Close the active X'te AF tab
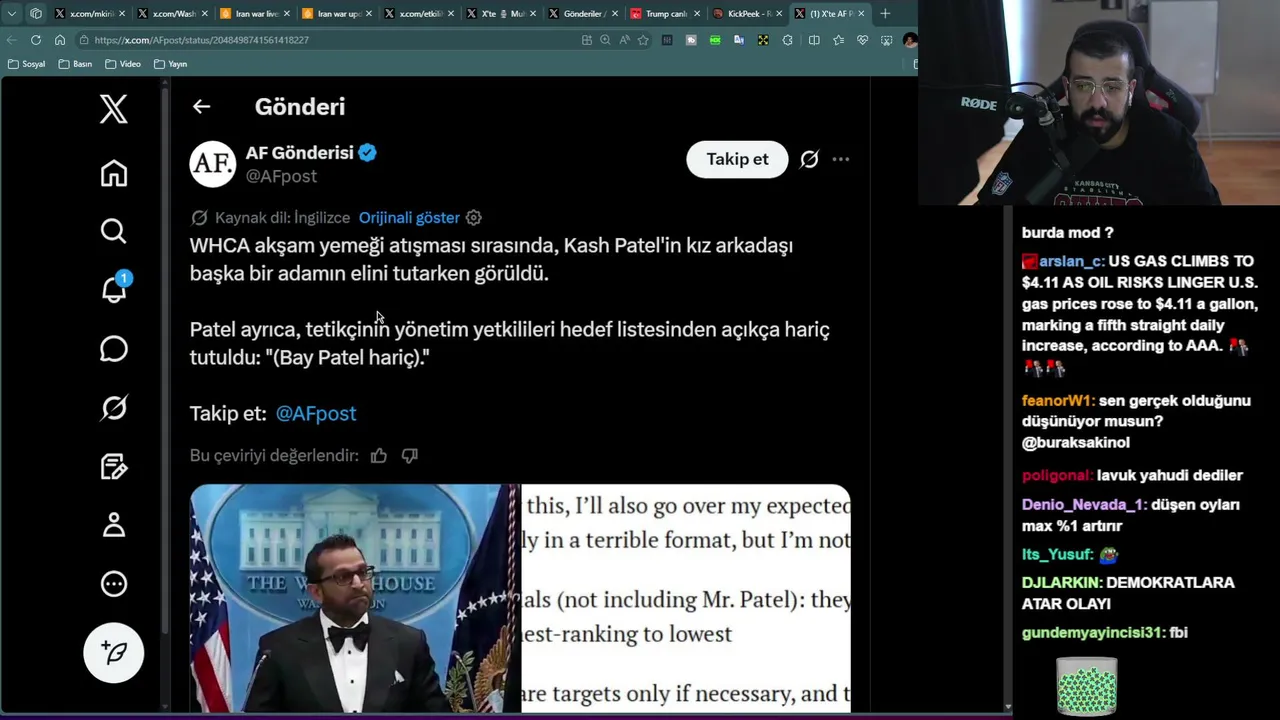The width and height of the screenshot is (1280, 720). 861,14
